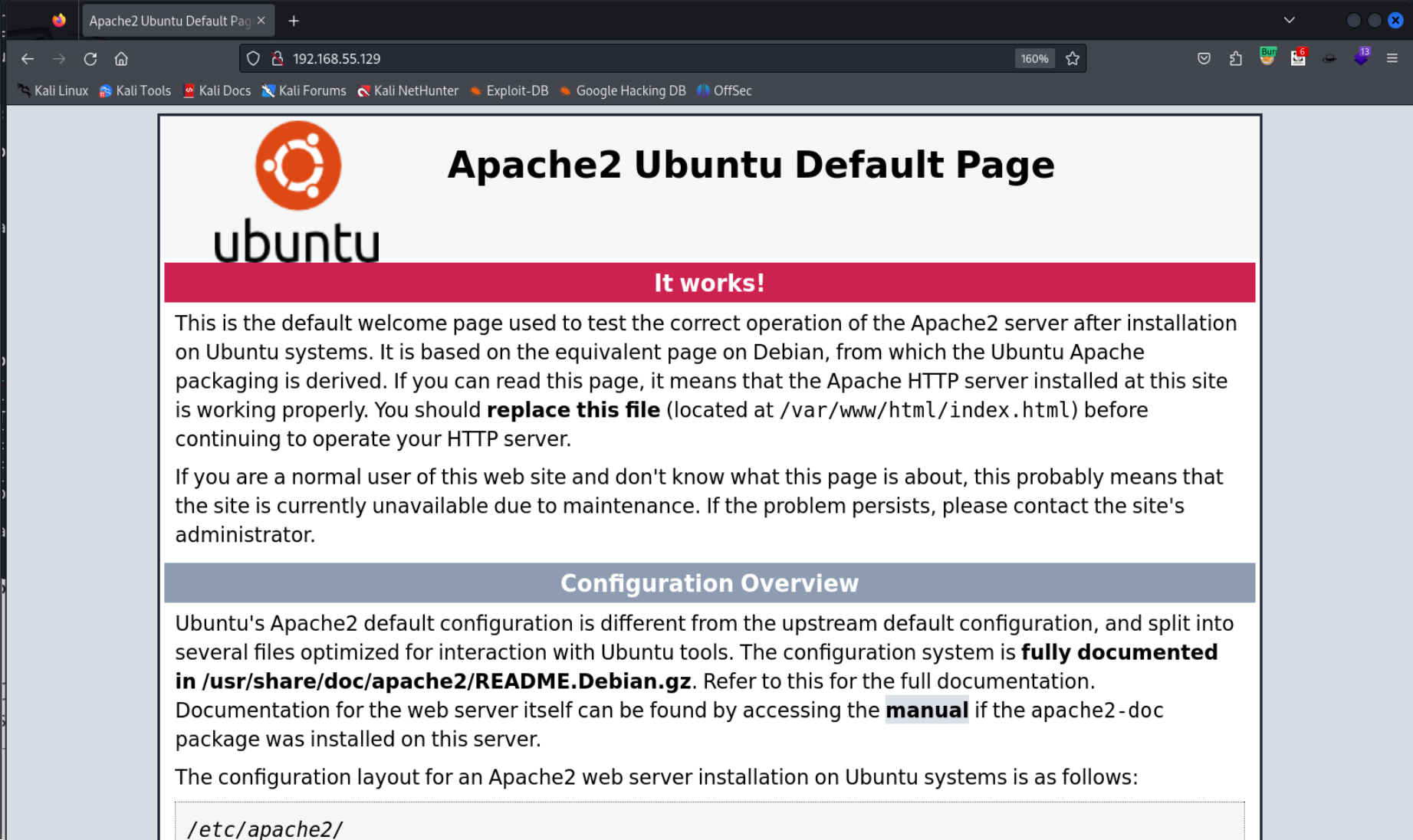The width and height of the screenshot is (1413, 840).
Task: Open the FoxyProxy extension with Burp badge
Action: [x=1267, y=57]
